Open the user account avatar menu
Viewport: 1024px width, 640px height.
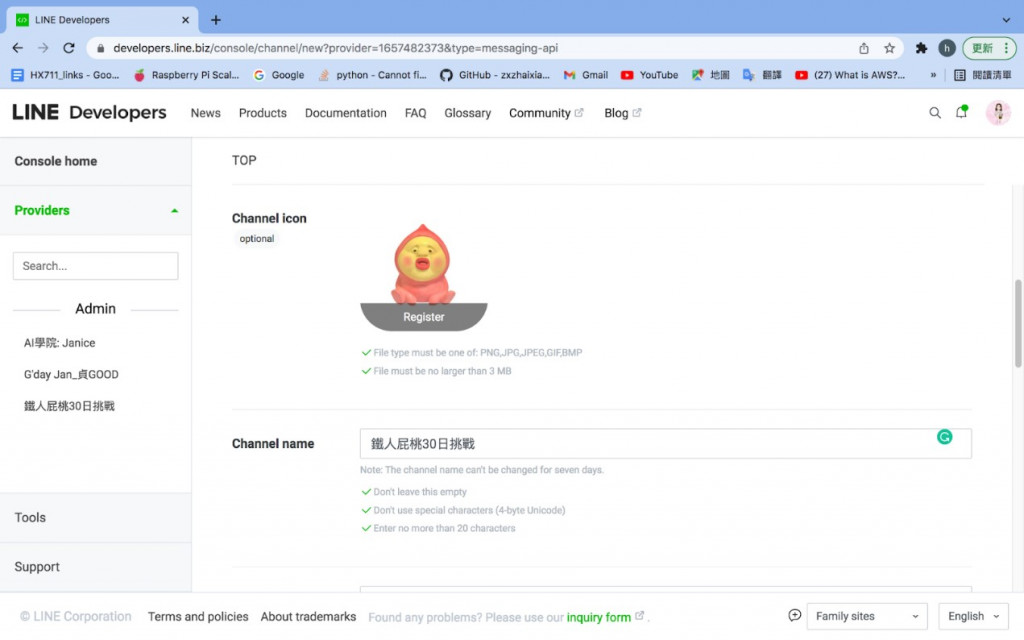coord(998,112)
